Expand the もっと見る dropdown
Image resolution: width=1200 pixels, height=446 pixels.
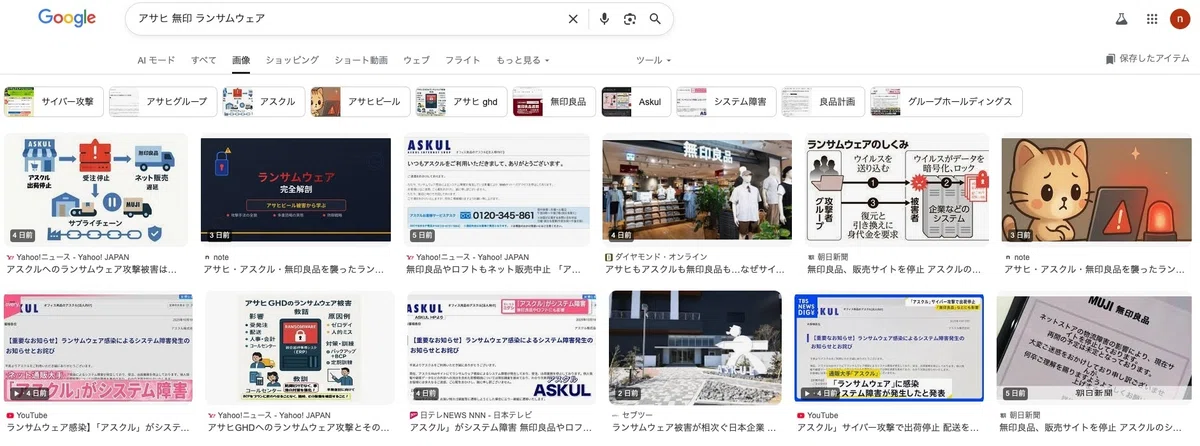[x=523, y=60]
